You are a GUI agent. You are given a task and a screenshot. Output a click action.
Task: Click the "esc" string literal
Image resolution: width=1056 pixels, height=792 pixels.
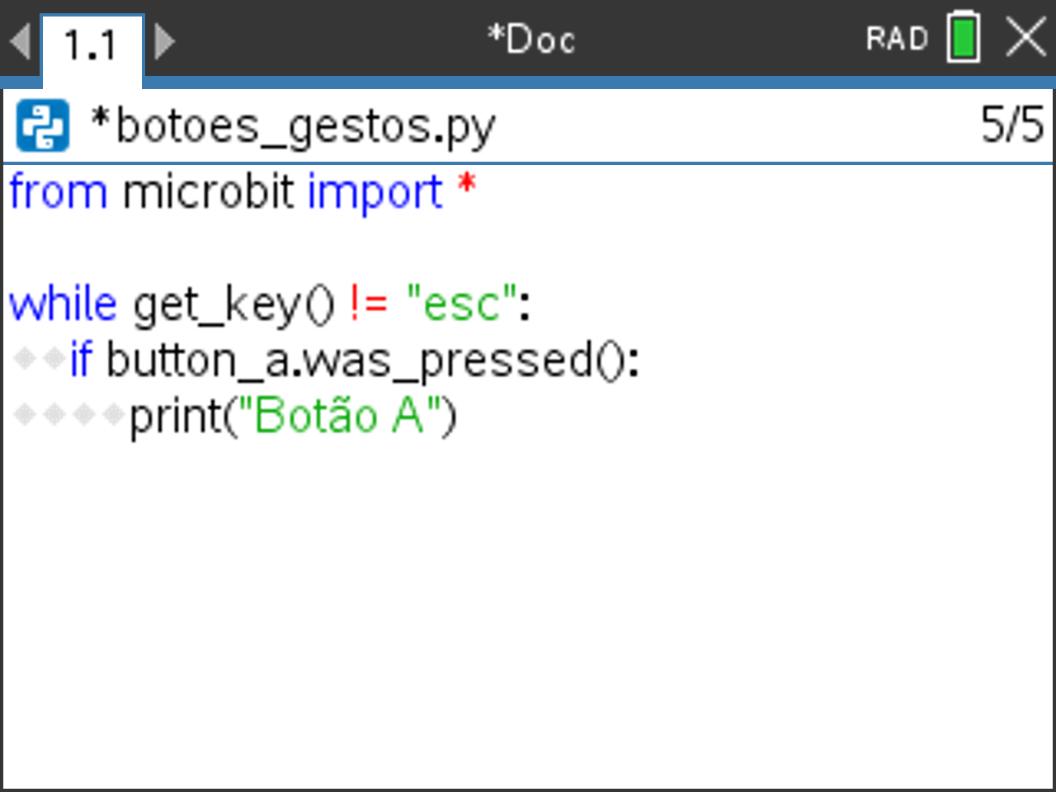[x=462, y=303]
